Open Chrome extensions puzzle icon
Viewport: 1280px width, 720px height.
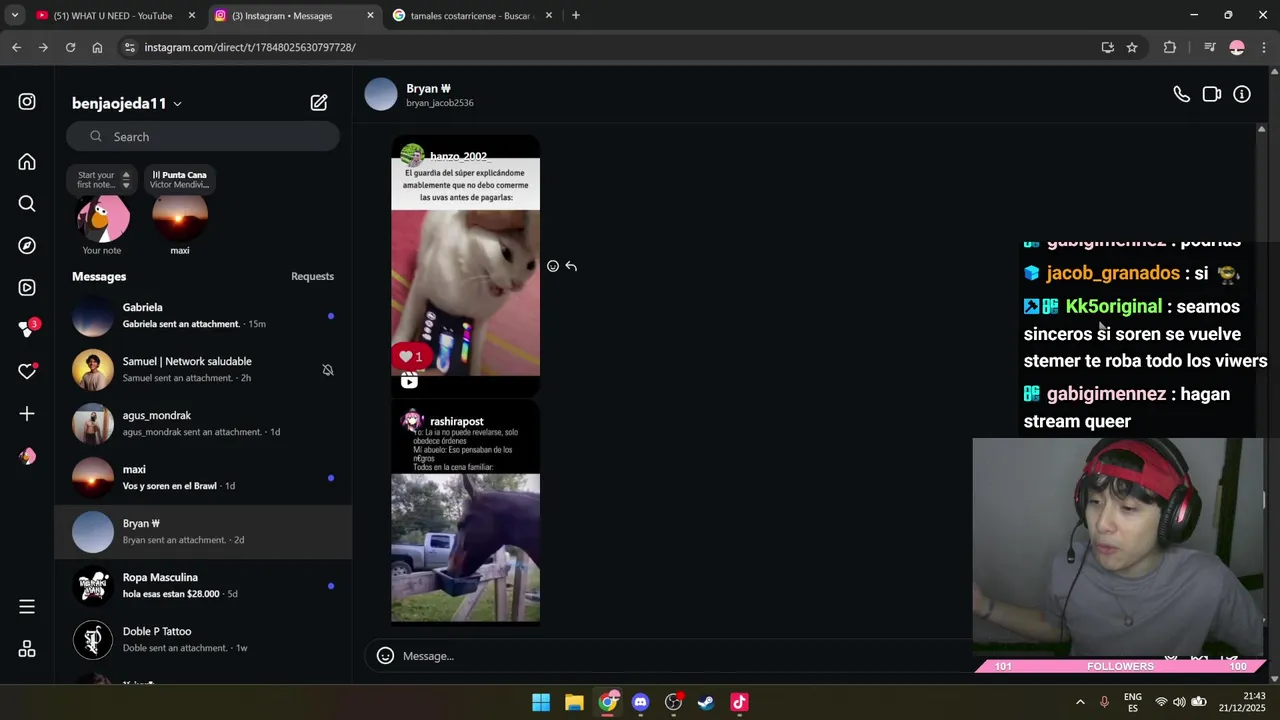tap(1170, 47)
